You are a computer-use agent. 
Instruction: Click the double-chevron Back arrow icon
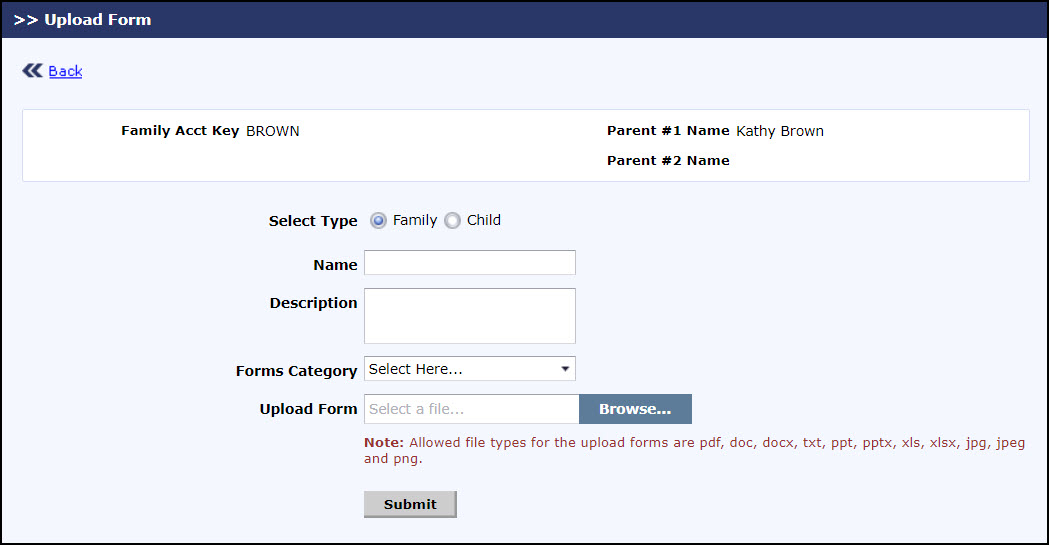(32, 70)
